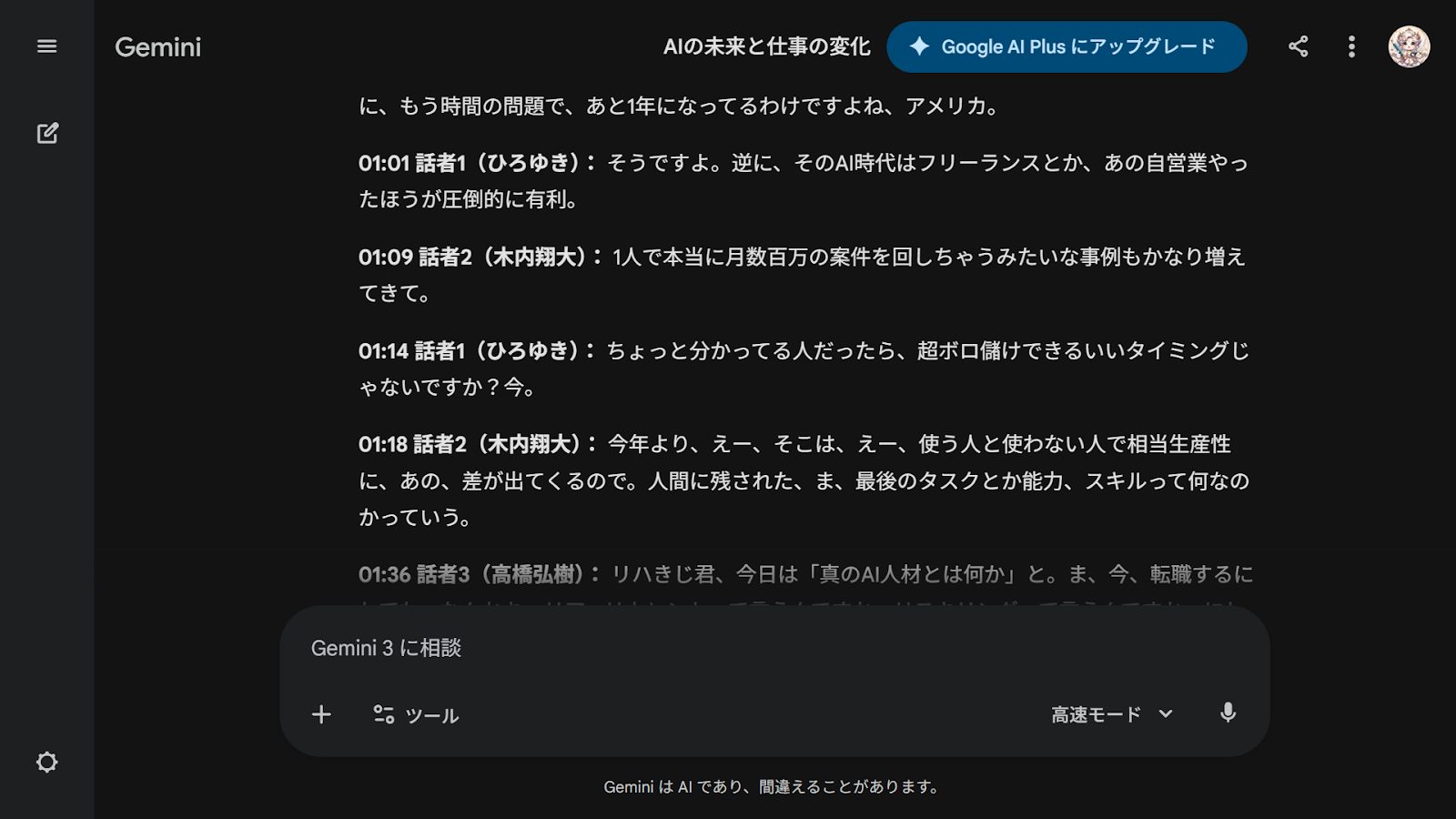Click the Google AI Plus upgrade button
The image size is (1456, 819).
(1066, 46)
